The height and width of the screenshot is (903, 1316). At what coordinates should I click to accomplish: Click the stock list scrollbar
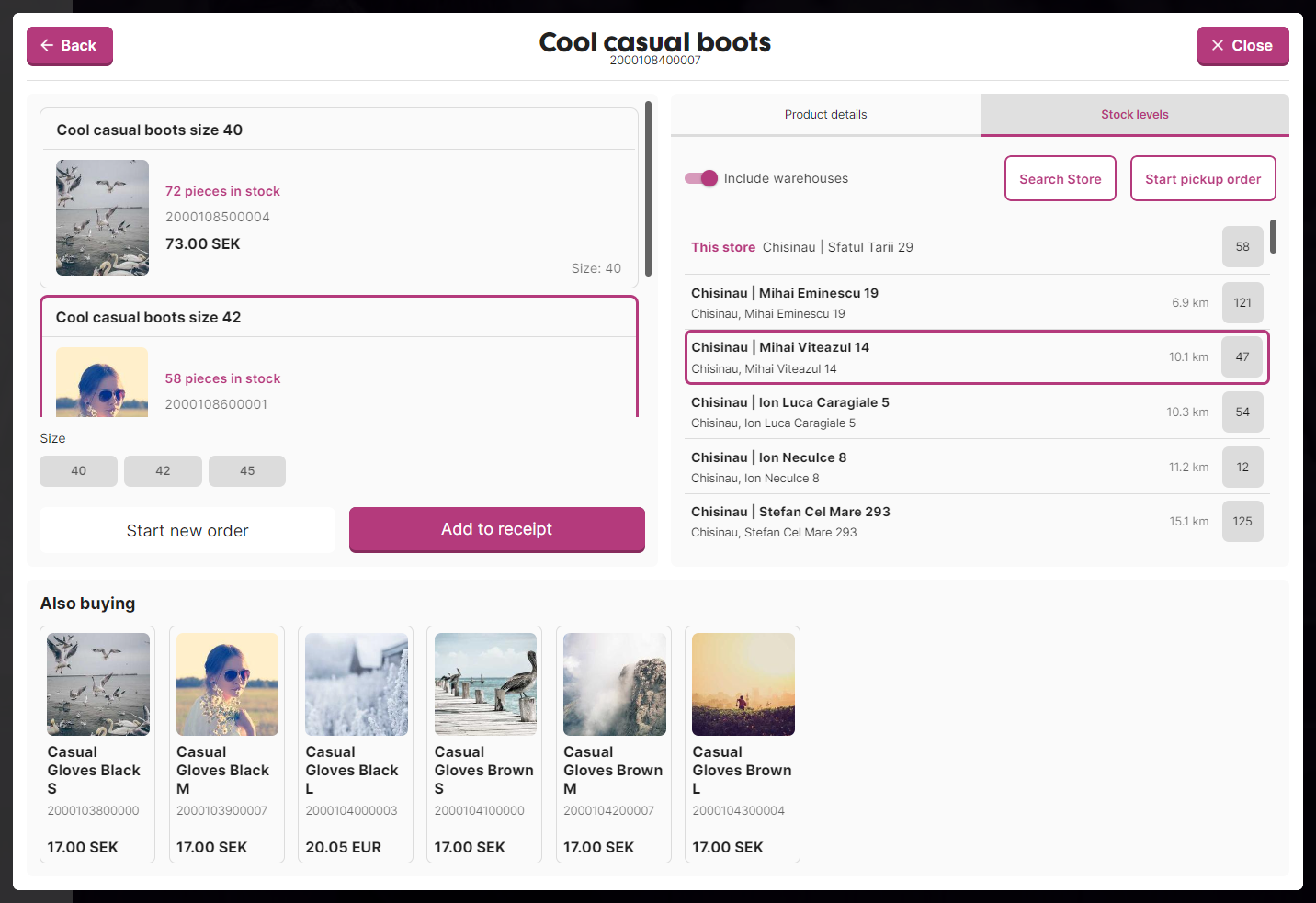(x=1273, y=237)
